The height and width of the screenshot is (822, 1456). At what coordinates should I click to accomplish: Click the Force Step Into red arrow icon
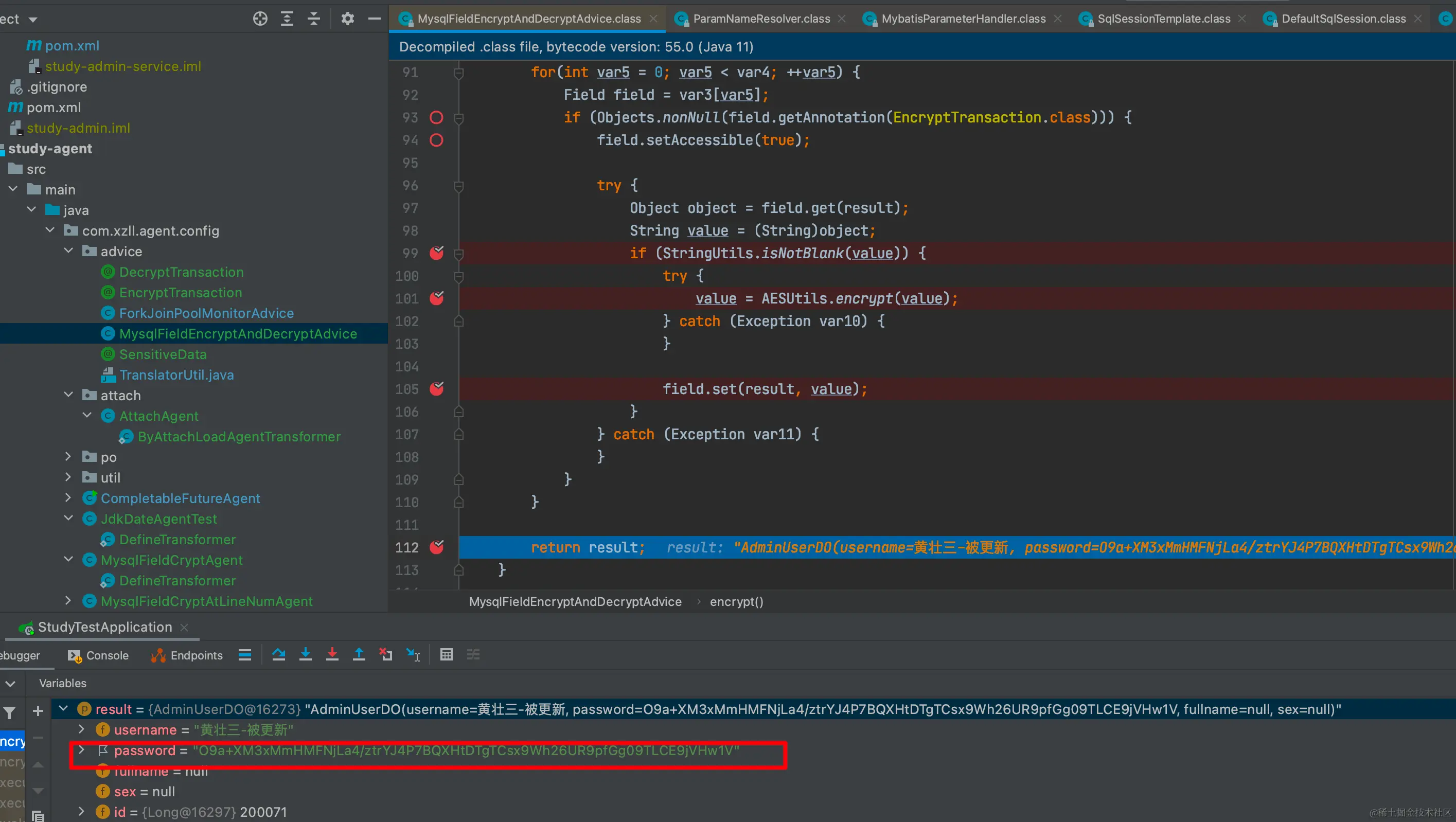[x=332, y=655]
